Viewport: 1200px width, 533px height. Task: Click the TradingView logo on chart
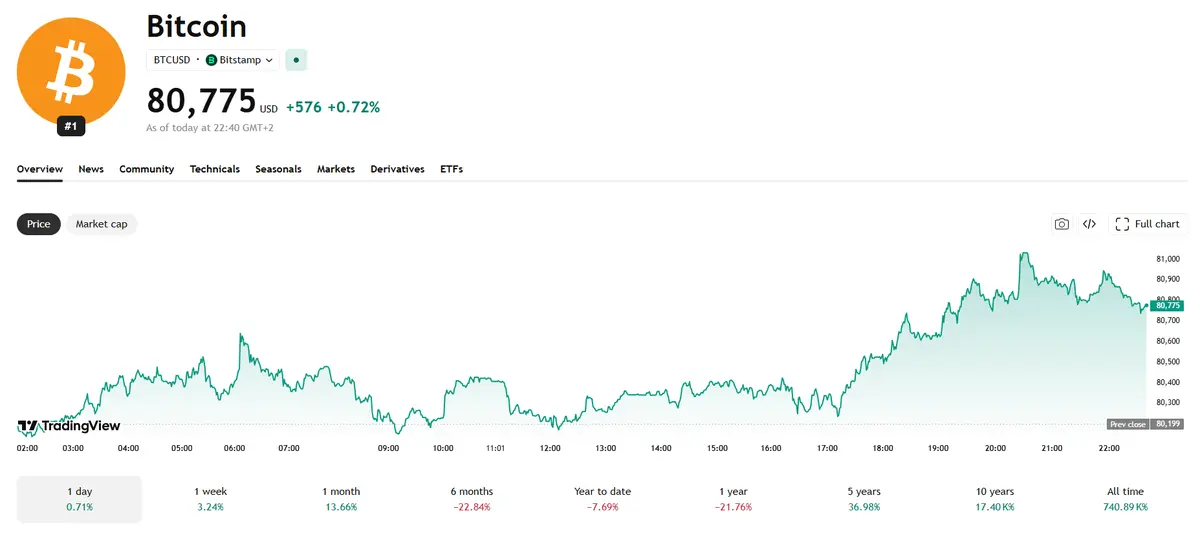point(69,426)
